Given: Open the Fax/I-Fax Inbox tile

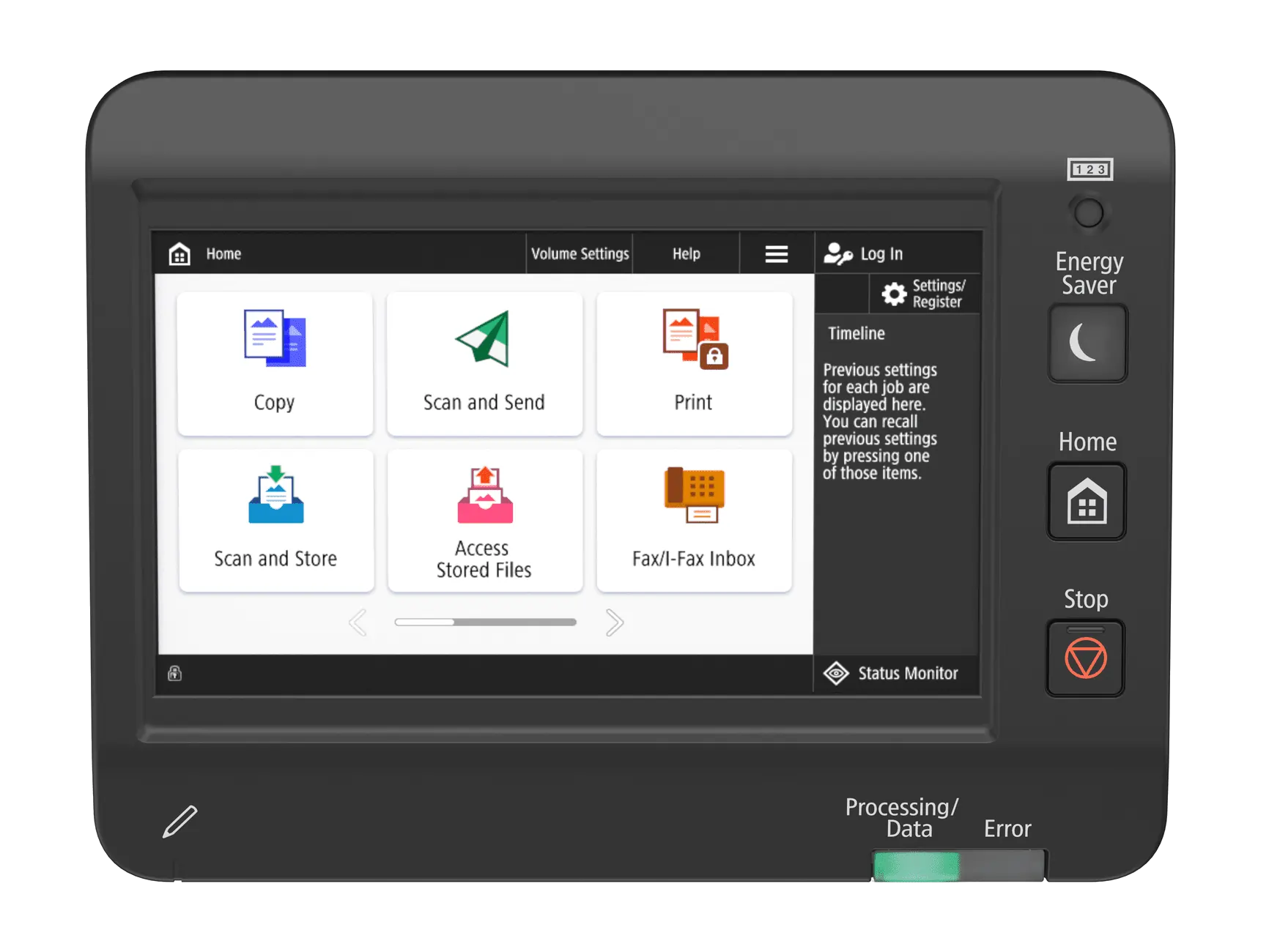Looking at the screenshot, I should (x=694, y=520).
